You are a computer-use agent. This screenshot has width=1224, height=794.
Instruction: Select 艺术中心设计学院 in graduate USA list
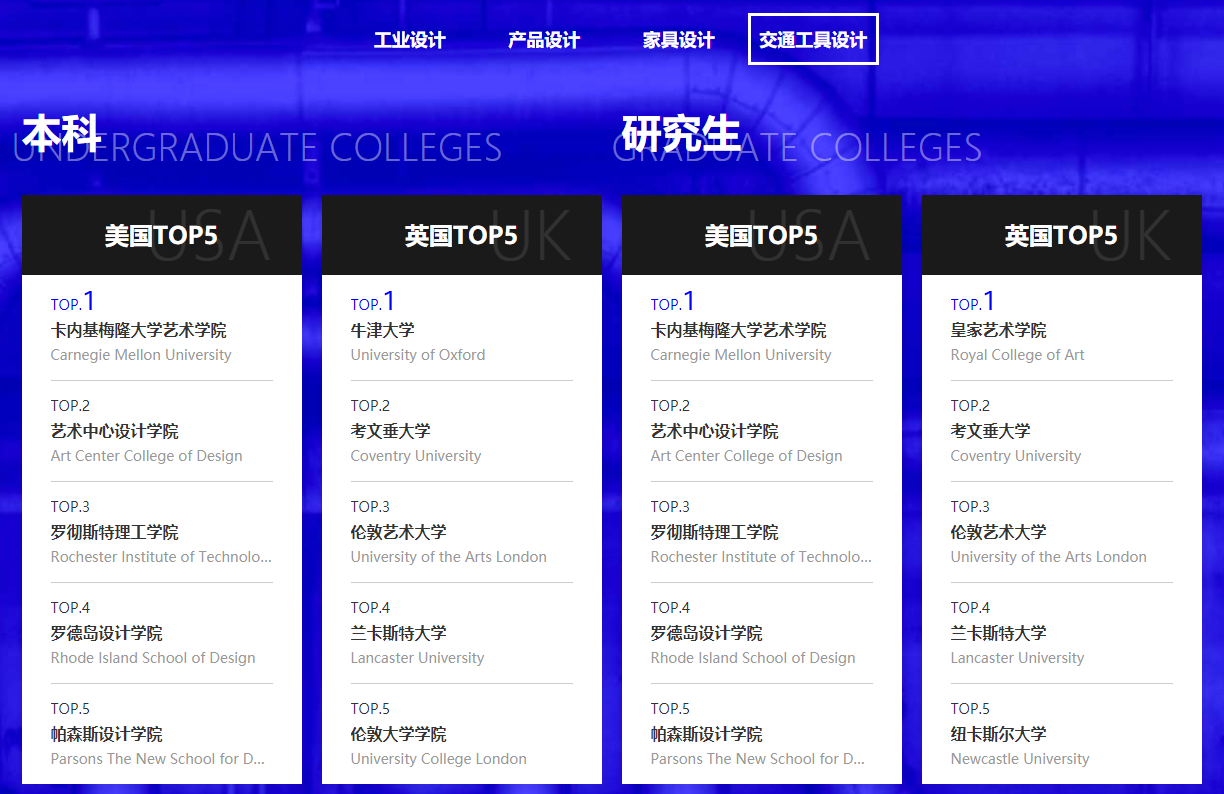[715, 431]
